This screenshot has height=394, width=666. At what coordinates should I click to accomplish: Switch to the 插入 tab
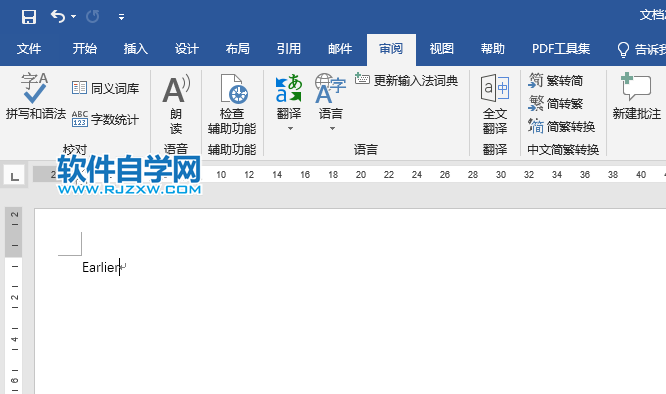tap(135, 49)
